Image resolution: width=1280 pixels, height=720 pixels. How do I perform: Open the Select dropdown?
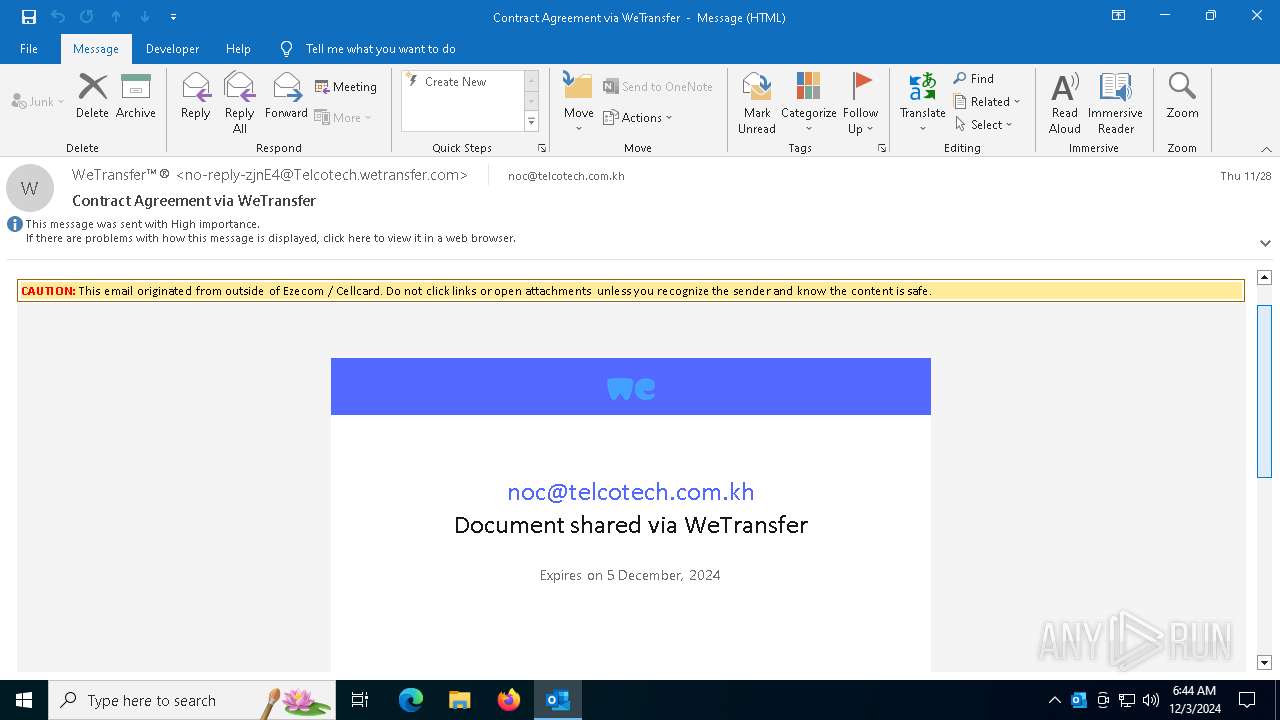click(984, 124)
